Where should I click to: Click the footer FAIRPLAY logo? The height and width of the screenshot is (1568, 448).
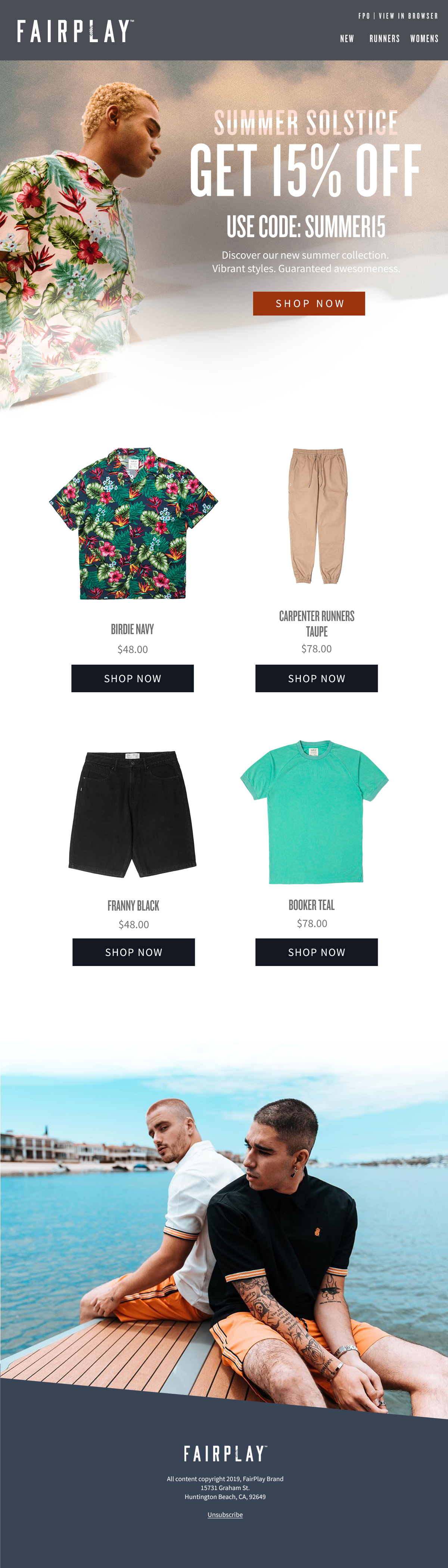[225, 1453]
